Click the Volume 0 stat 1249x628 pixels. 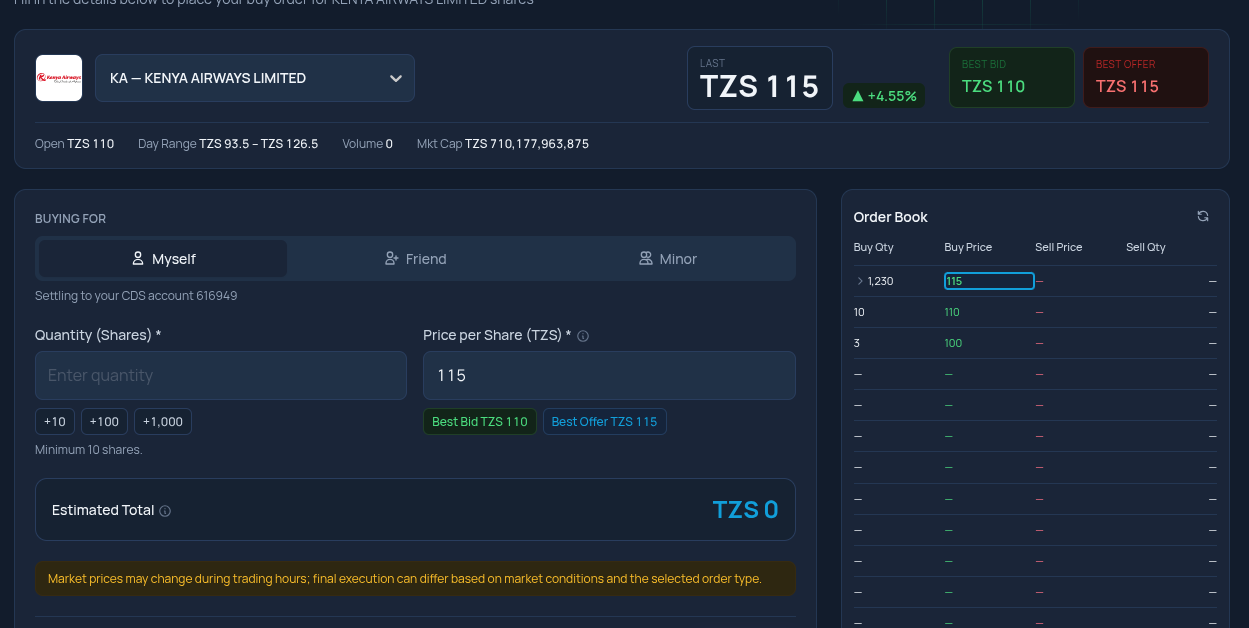(367, 144)
